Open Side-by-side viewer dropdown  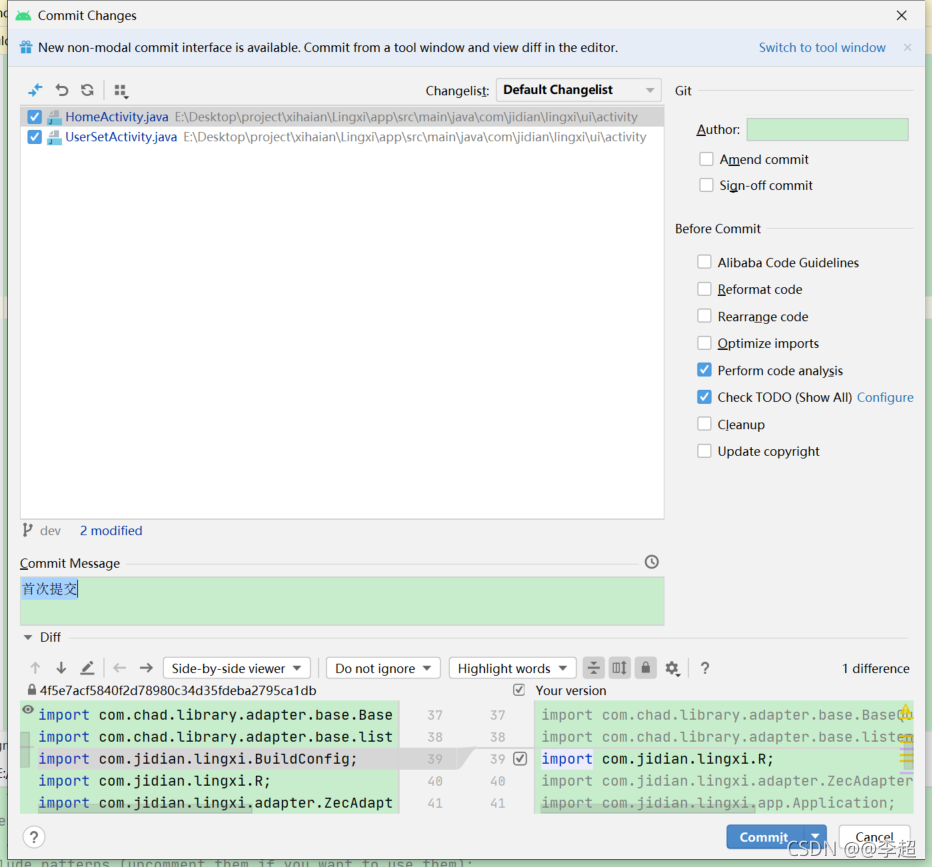click(x=237, y=668)
